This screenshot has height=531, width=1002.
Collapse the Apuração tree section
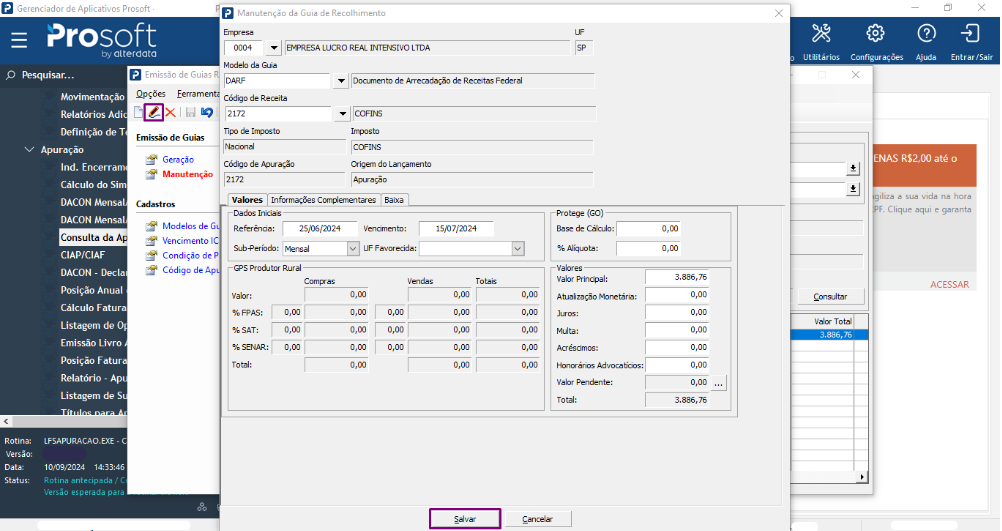point(29,149)
